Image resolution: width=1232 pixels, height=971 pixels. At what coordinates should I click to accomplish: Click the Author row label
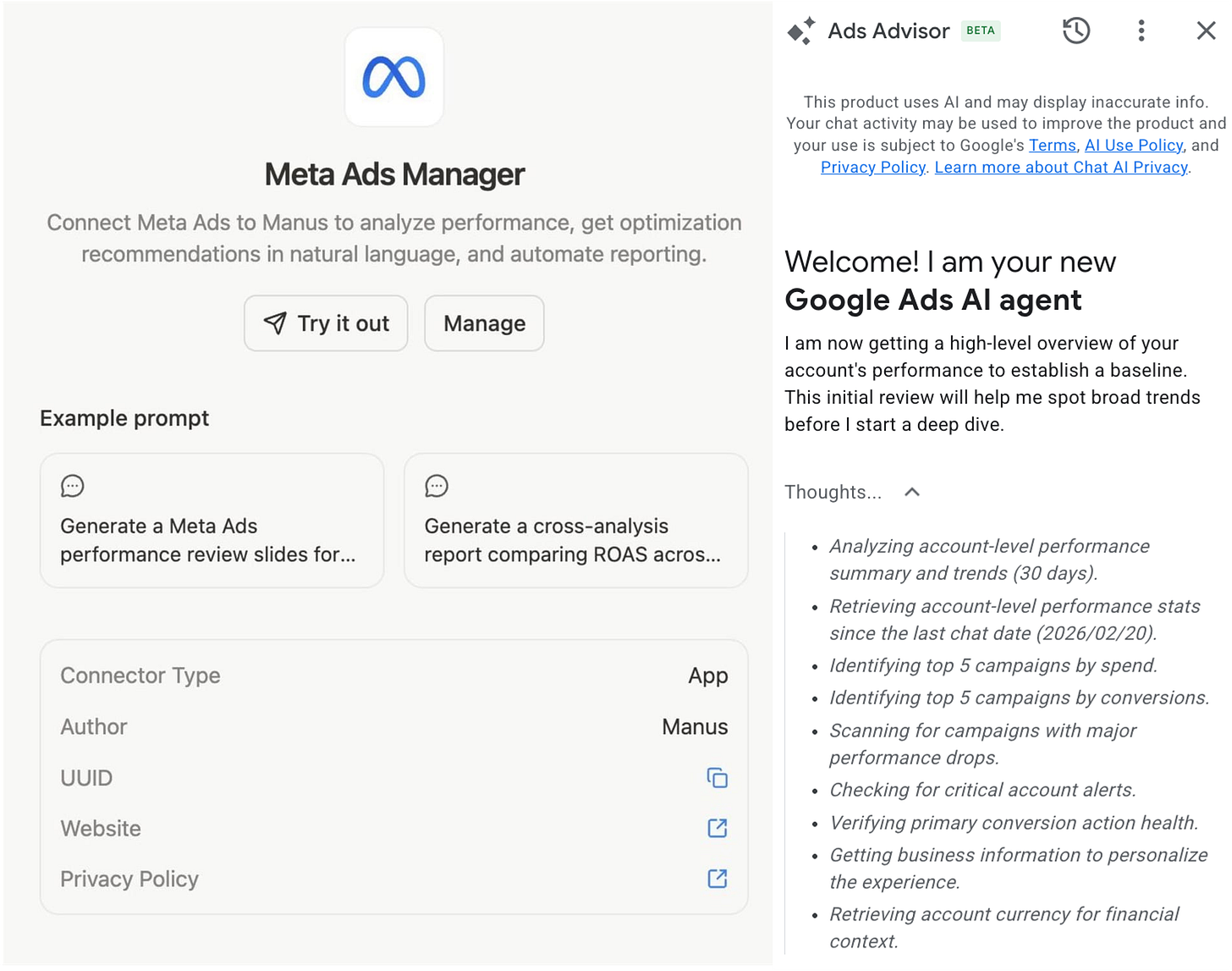94,726
